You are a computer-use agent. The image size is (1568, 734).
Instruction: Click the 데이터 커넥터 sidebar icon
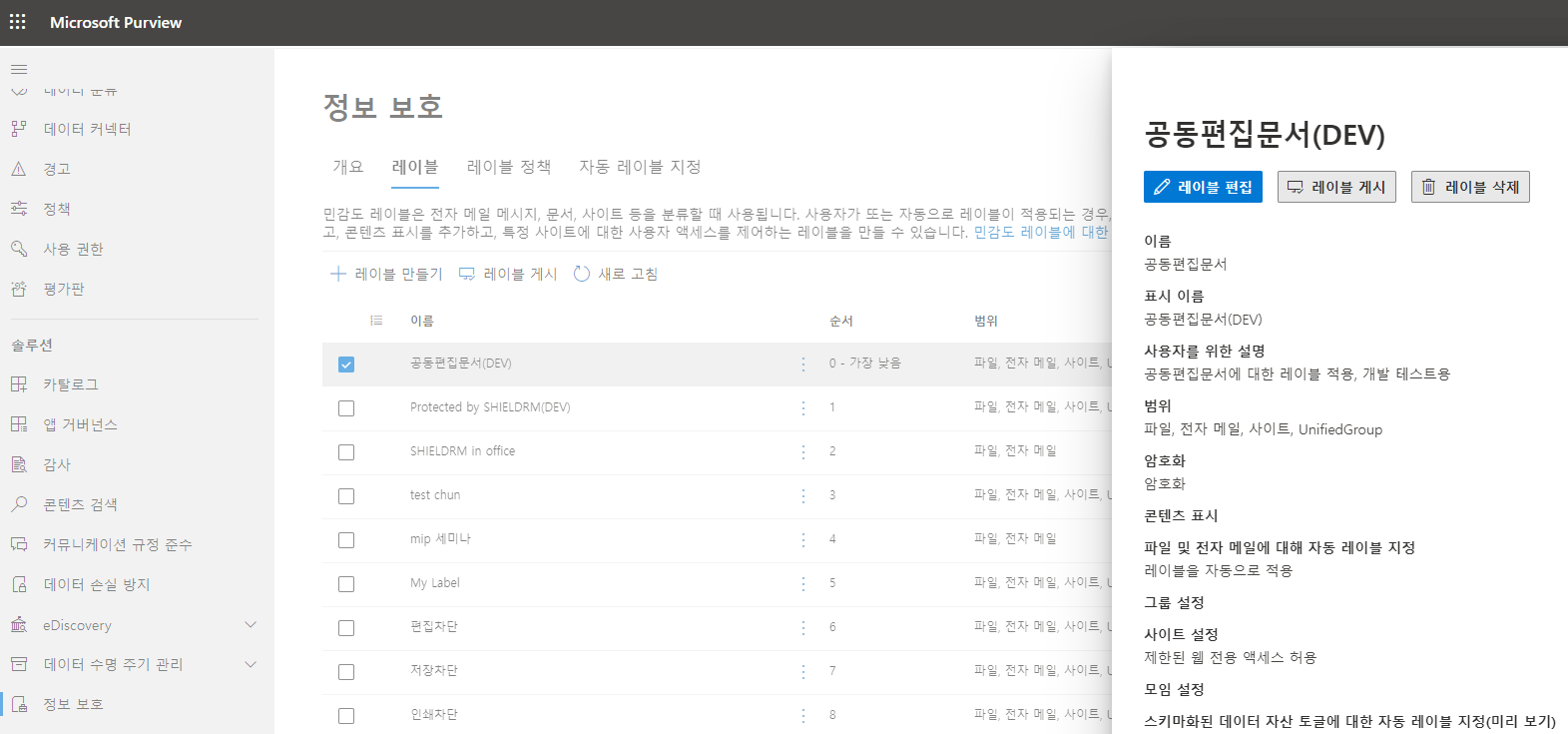(x=19, y=129)
